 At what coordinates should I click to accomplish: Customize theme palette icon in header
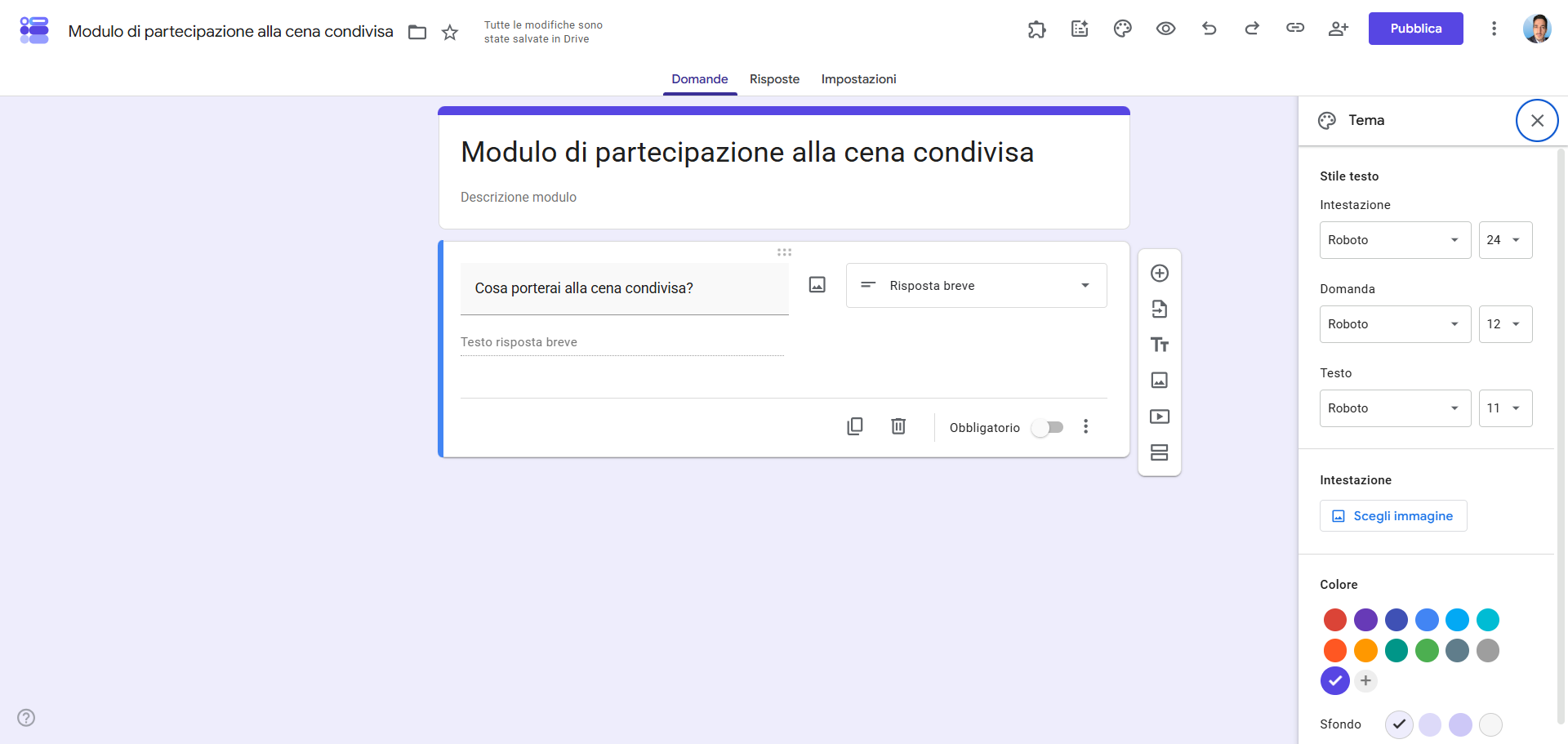pos(1123,29)
